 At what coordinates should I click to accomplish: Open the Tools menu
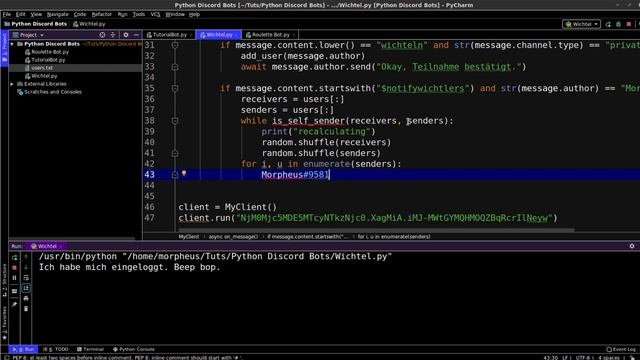click(139, 14)
